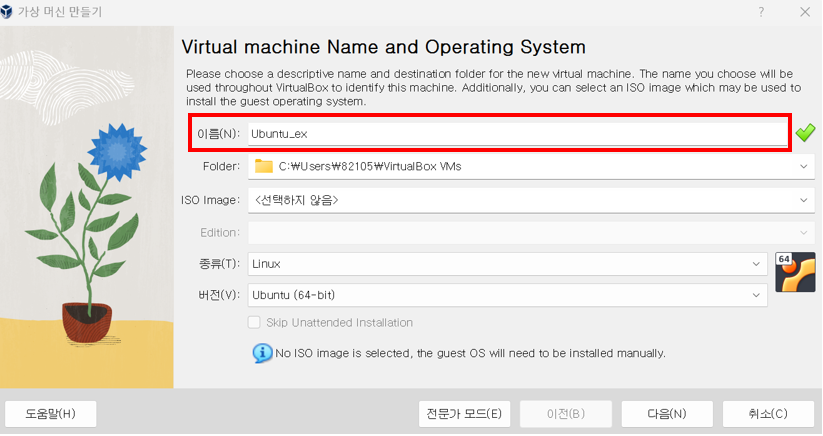Switch to 전문가 모드(E) expert mode
Viewport: 823px width, 436px height.
point(465,414)
